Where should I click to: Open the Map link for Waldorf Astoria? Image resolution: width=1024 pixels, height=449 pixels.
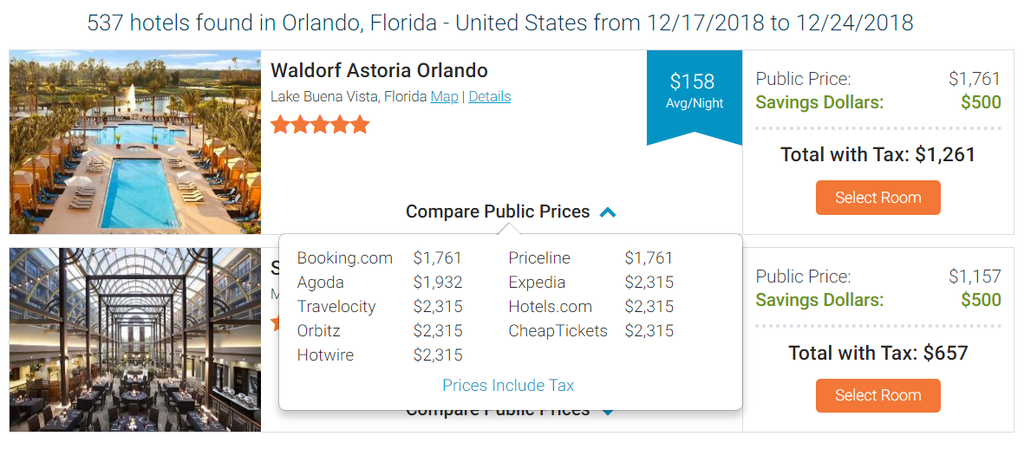[444, 97]
